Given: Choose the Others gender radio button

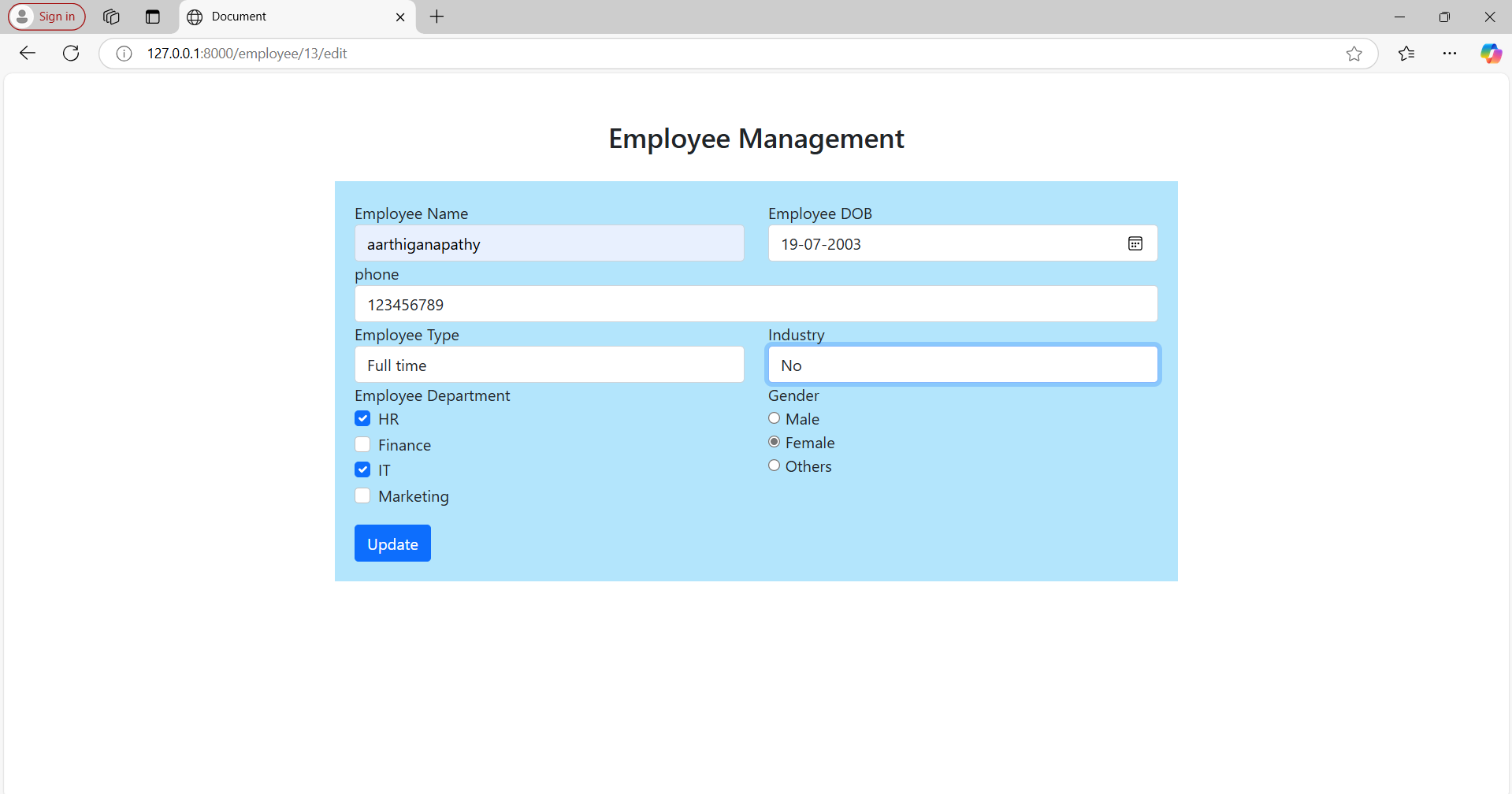Looking at the screenshot, I should coord(775,466).
